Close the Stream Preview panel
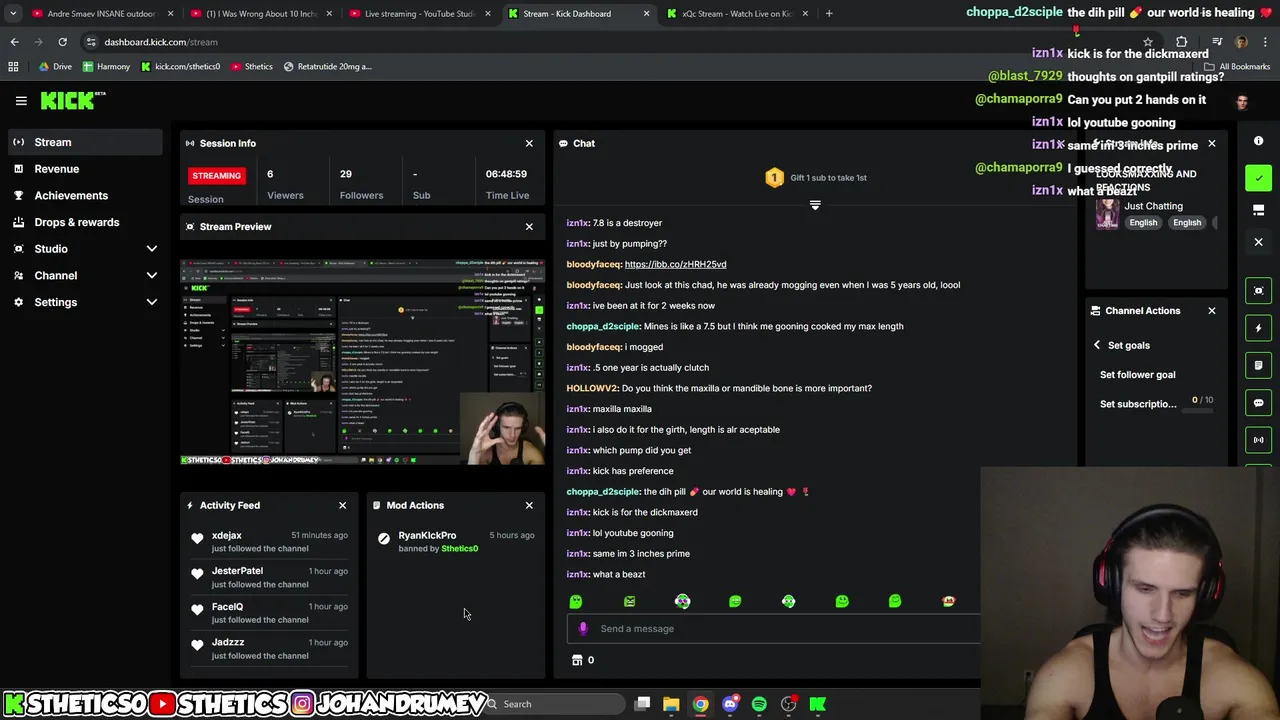The height and width of the screenshot is (720, 1280). click(x=529, y=226)
